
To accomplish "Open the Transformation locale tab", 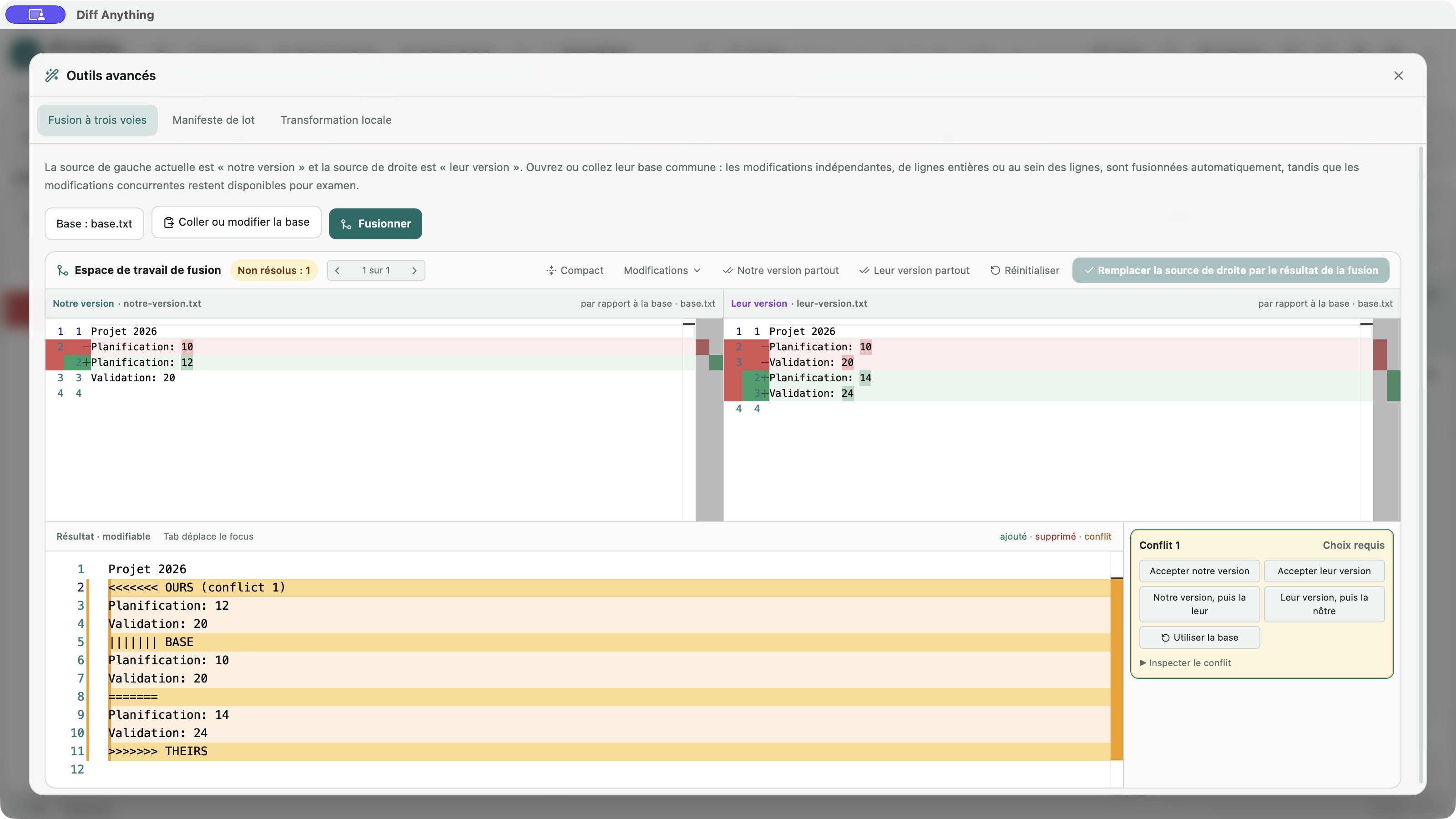I will (336, 120).
